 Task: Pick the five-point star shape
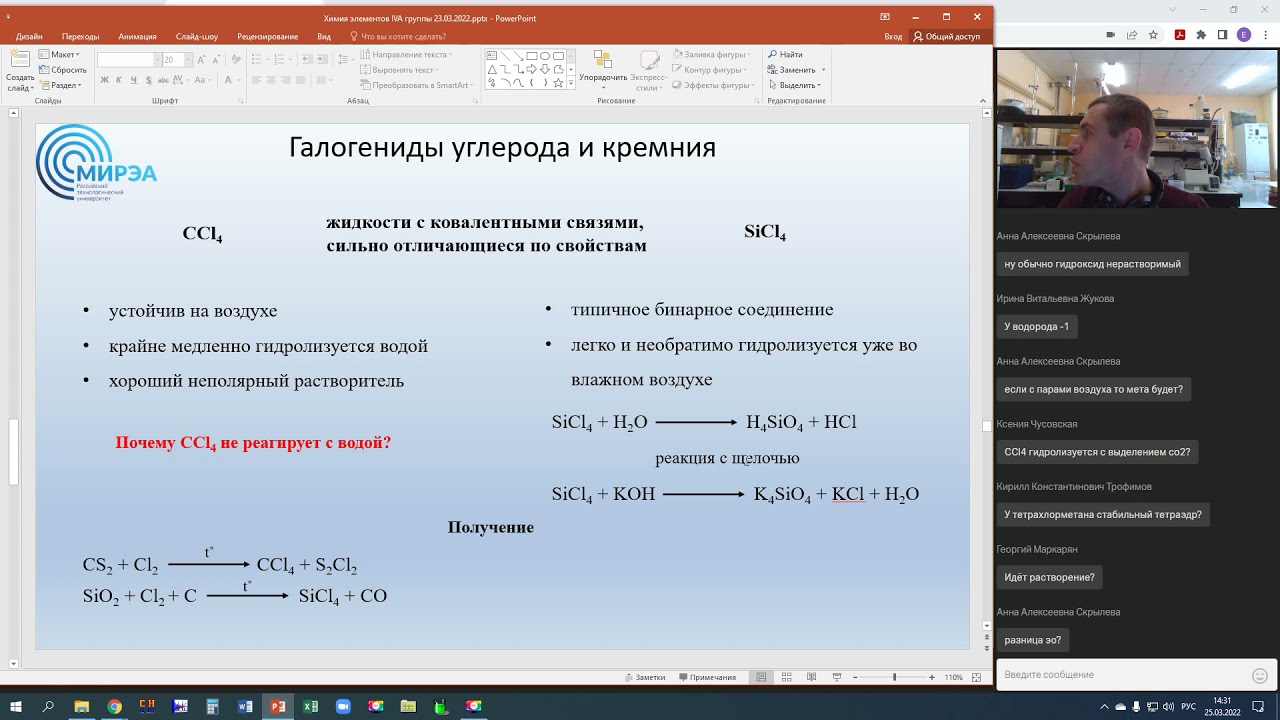(x=558, y=83)
